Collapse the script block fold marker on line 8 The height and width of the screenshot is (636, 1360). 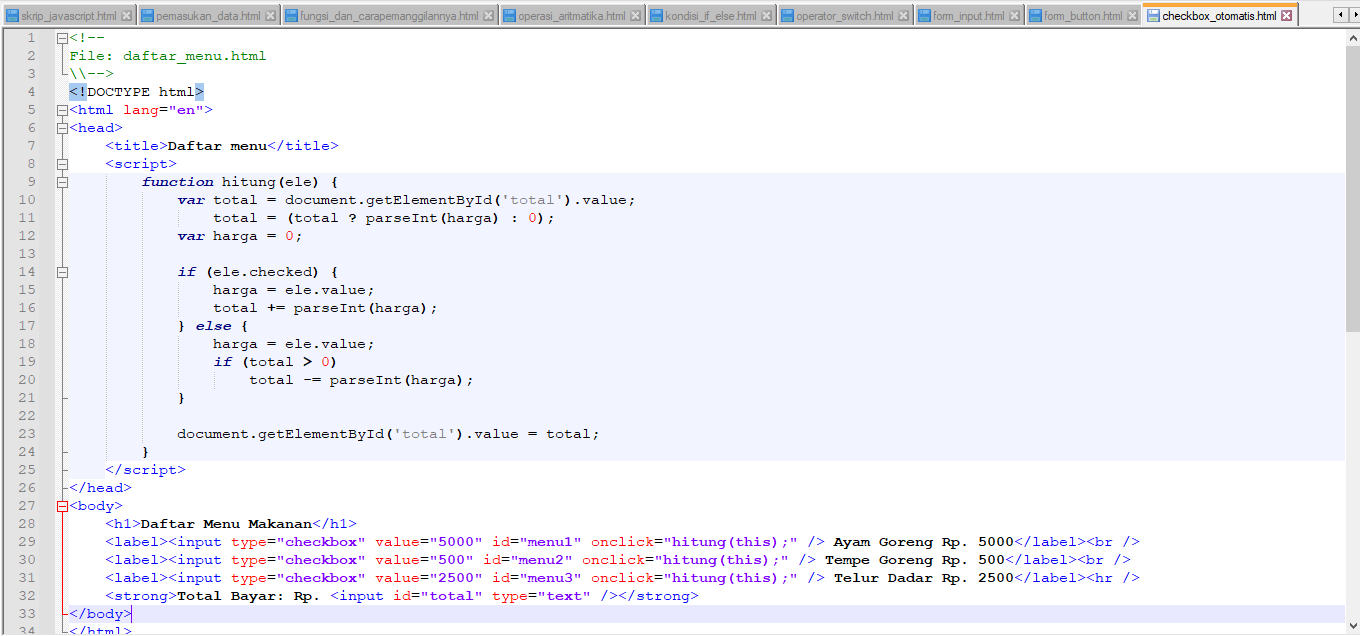[62, 163]
